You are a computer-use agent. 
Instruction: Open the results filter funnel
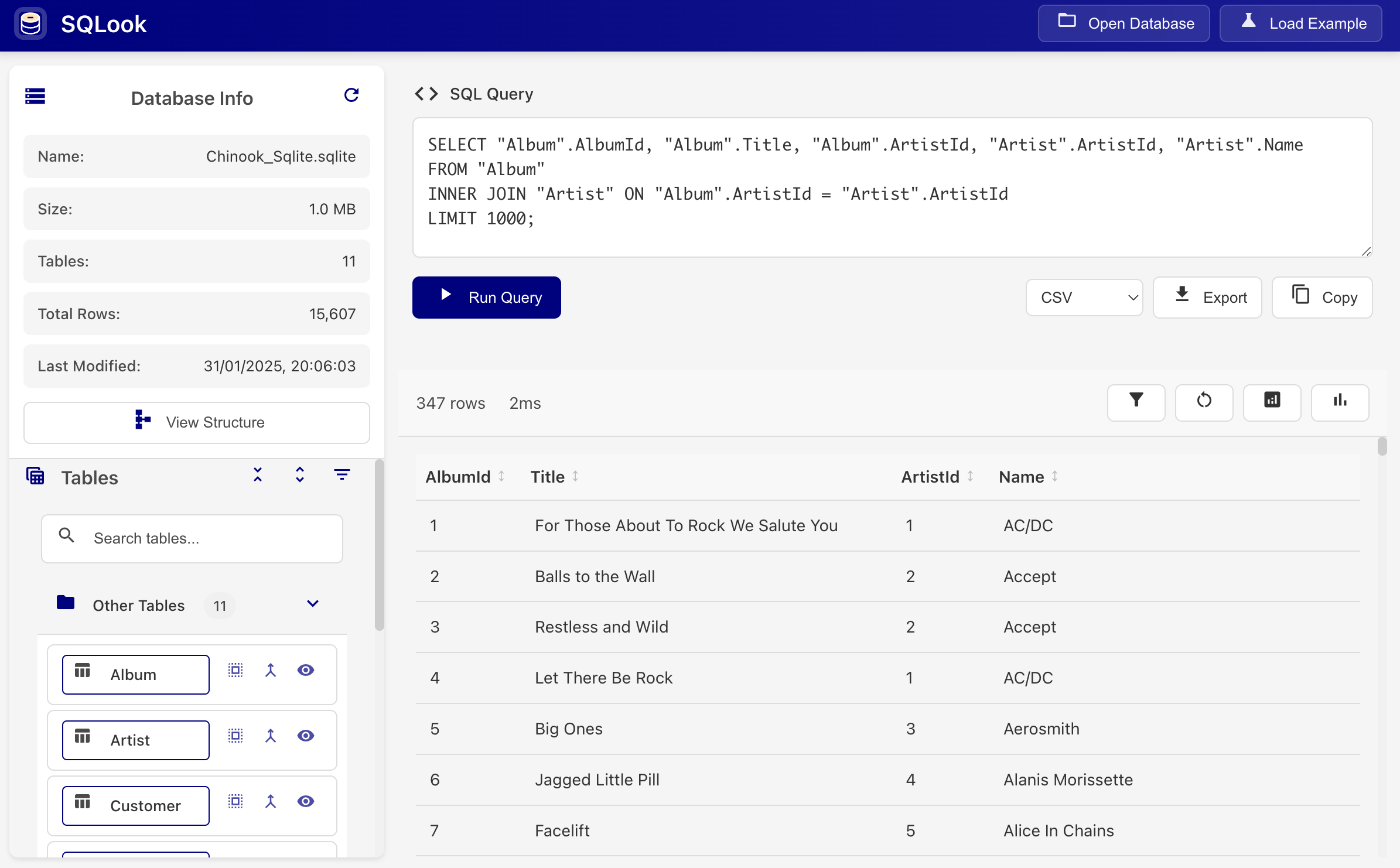tap(1136, 402)
